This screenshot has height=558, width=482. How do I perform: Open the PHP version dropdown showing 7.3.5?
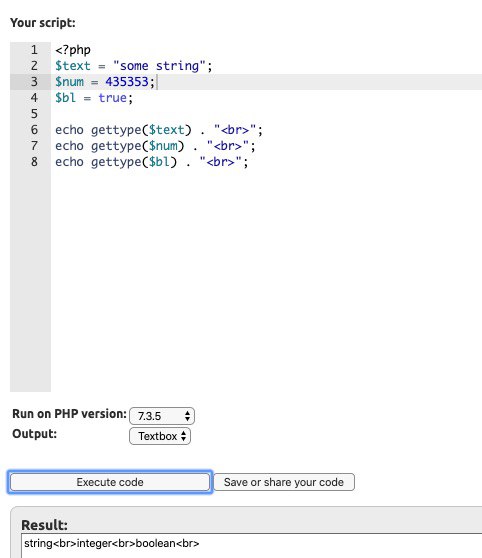tap(162, 416)
